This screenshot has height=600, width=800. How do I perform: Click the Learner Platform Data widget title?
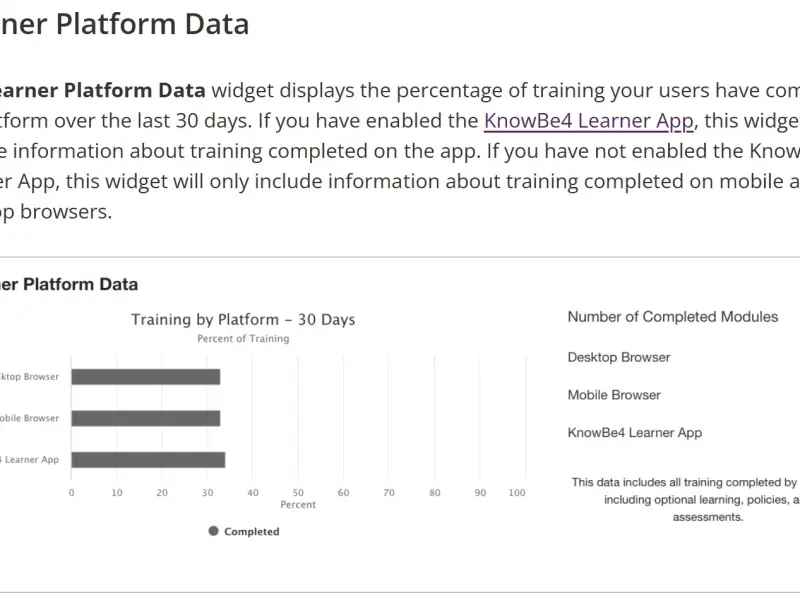point(68,284)
